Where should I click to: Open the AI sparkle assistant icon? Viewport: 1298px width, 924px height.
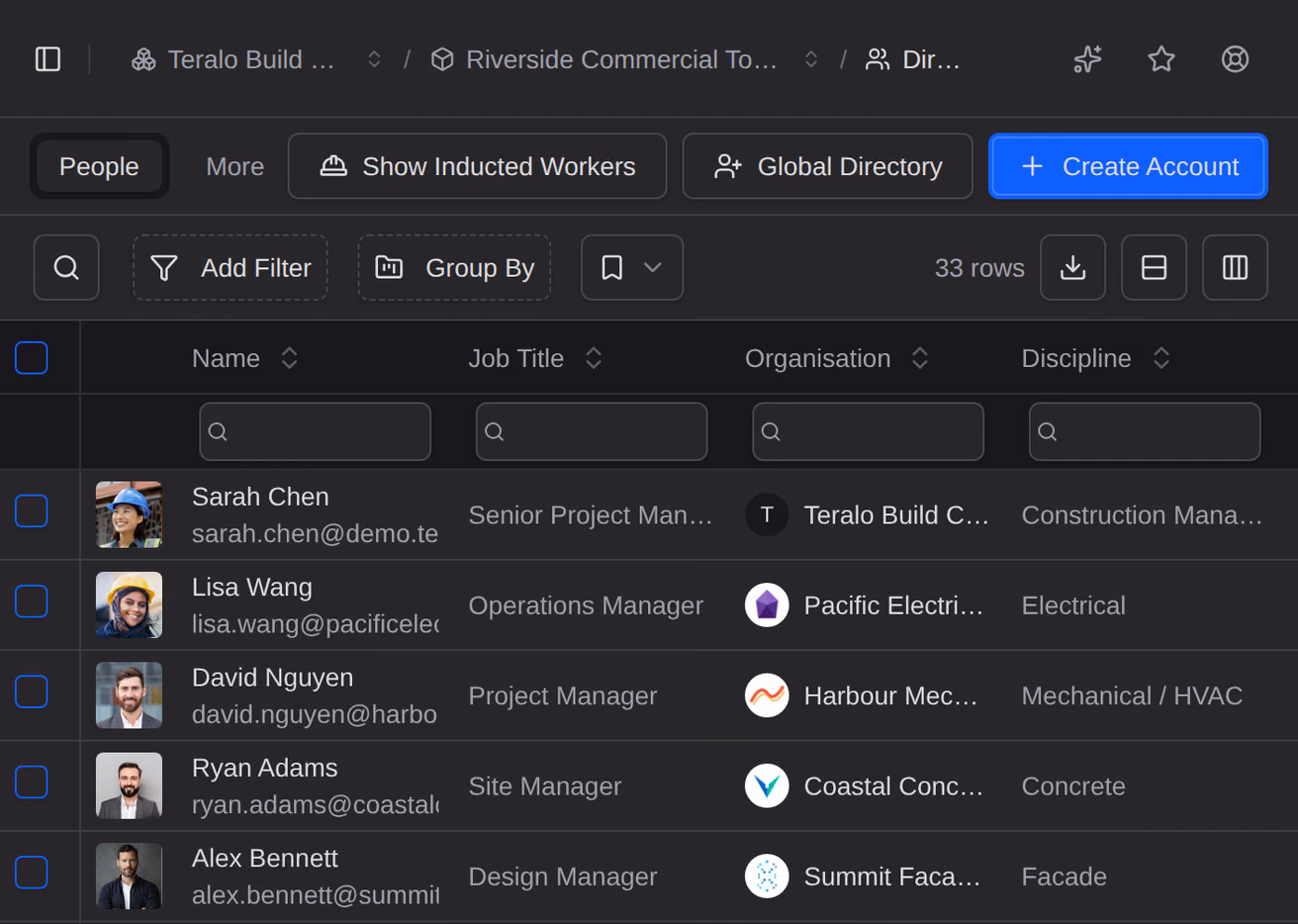(x=1087, y=59)
